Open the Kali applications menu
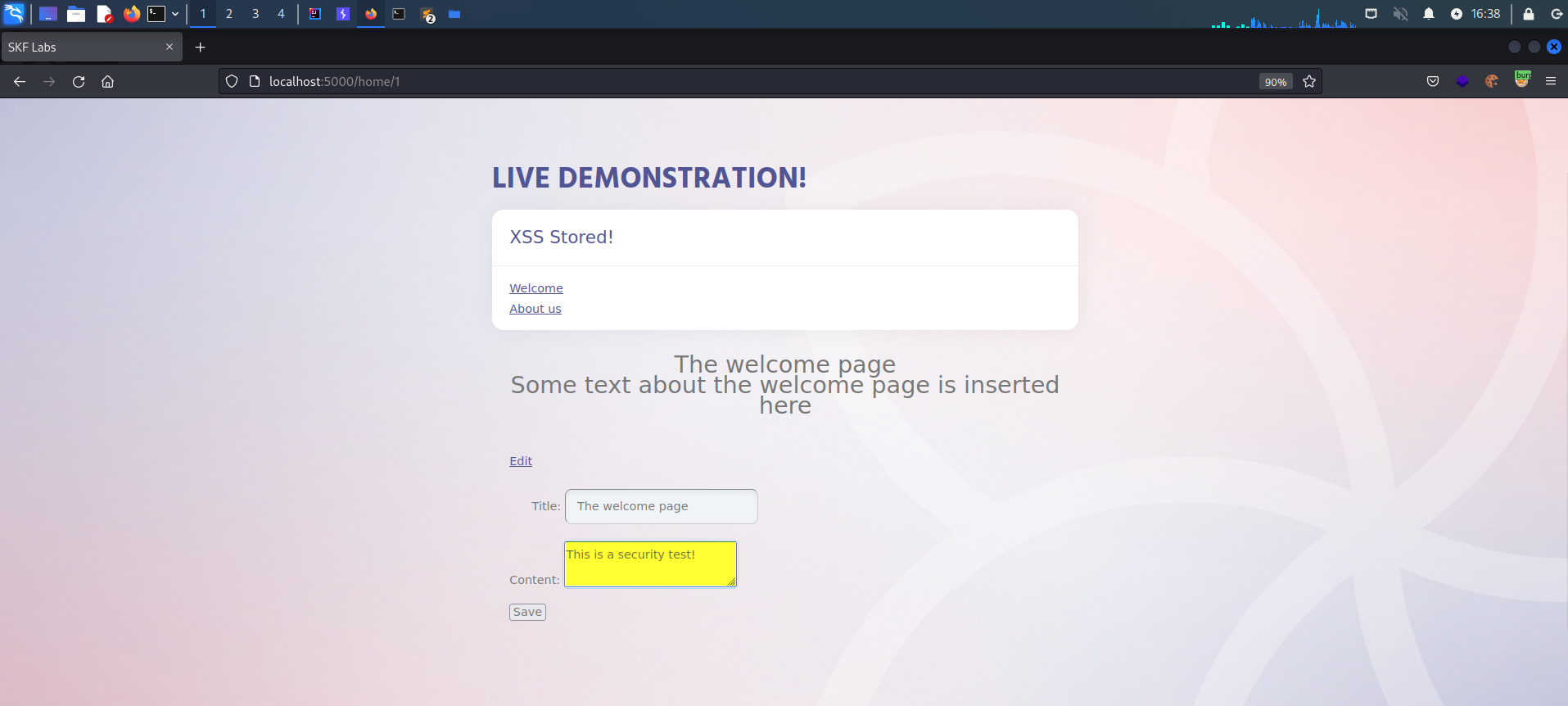 pyautogui.click(x=14, y=13)
